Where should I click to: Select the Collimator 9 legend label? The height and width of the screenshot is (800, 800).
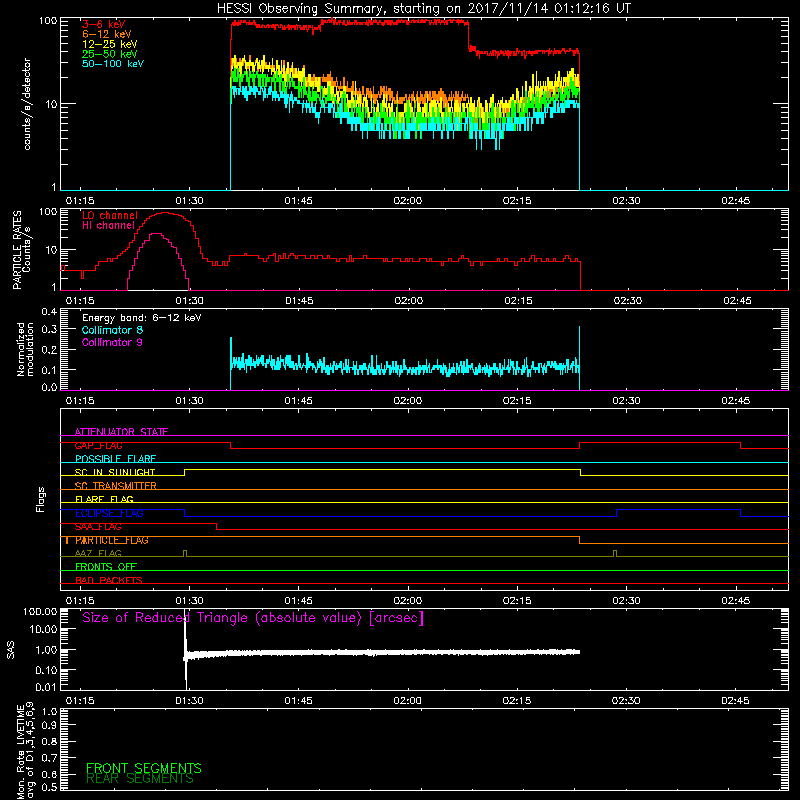[x=112, y=342]
